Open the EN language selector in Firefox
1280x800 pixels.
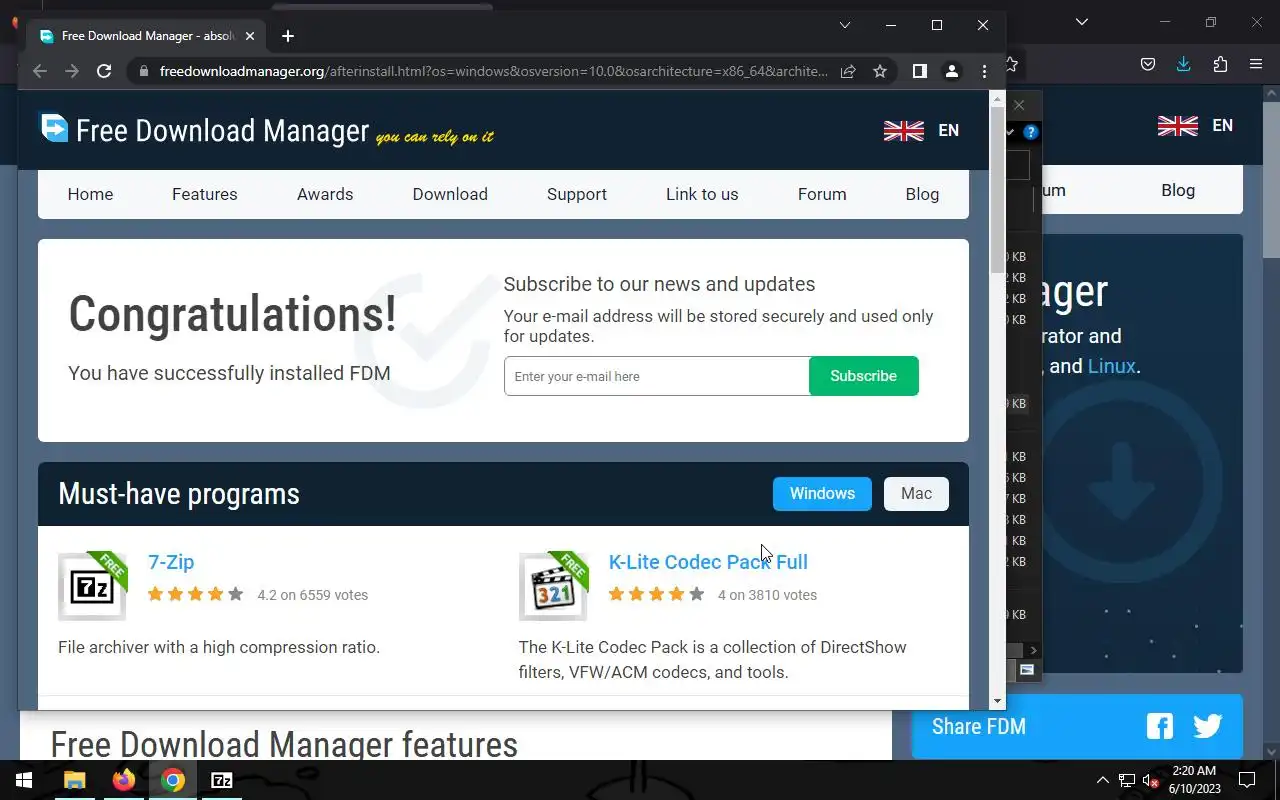[1222, 125]
